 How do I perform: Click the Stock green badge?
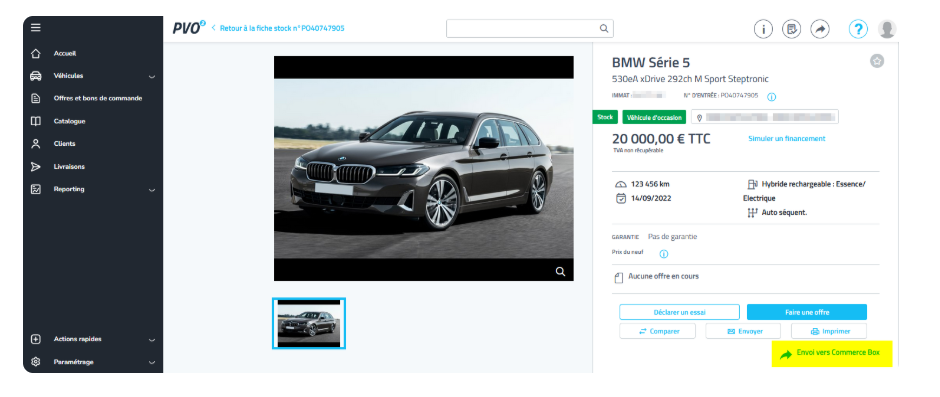(605, 117)
